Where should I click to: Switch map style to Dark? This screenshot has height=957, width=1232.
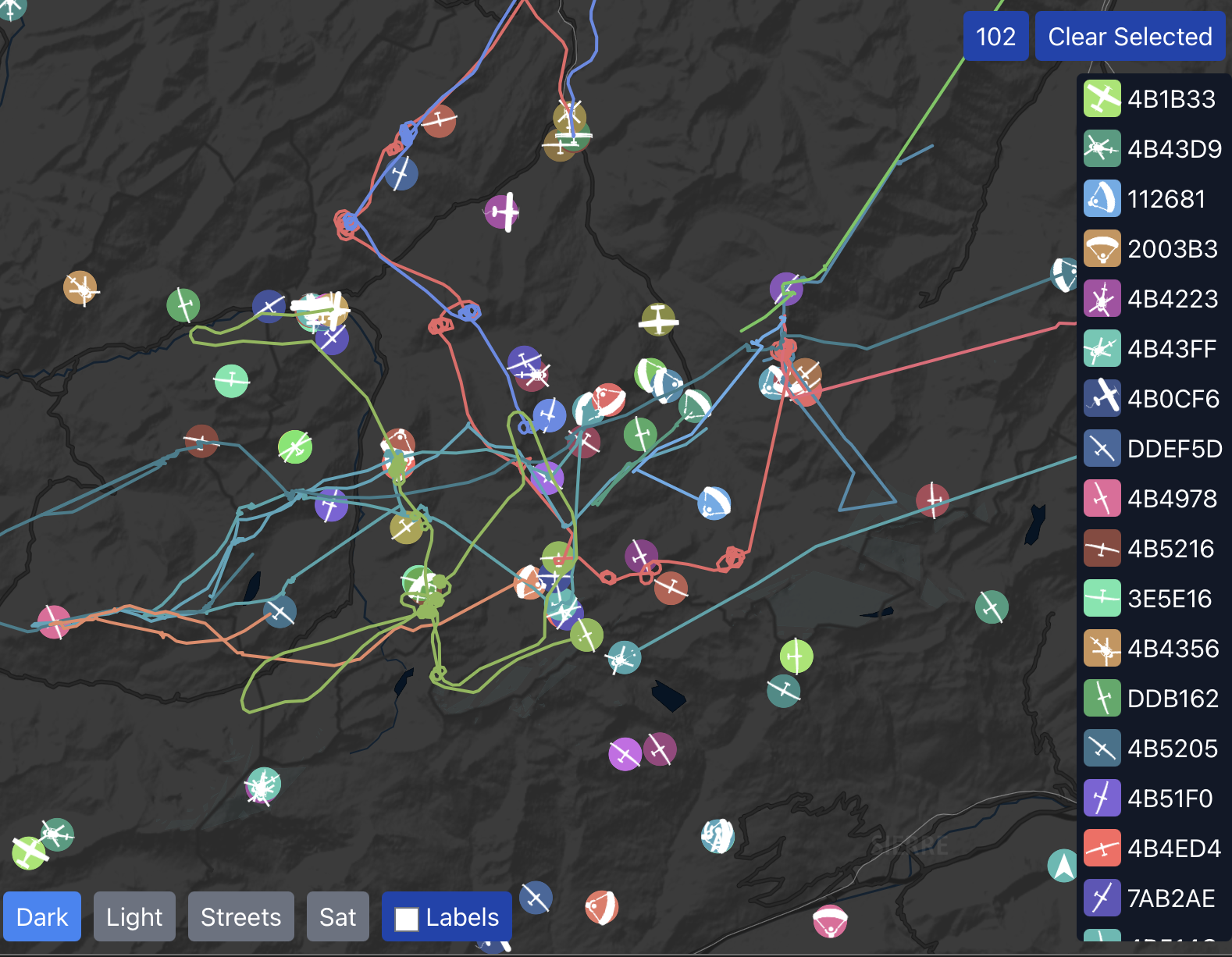42,917
